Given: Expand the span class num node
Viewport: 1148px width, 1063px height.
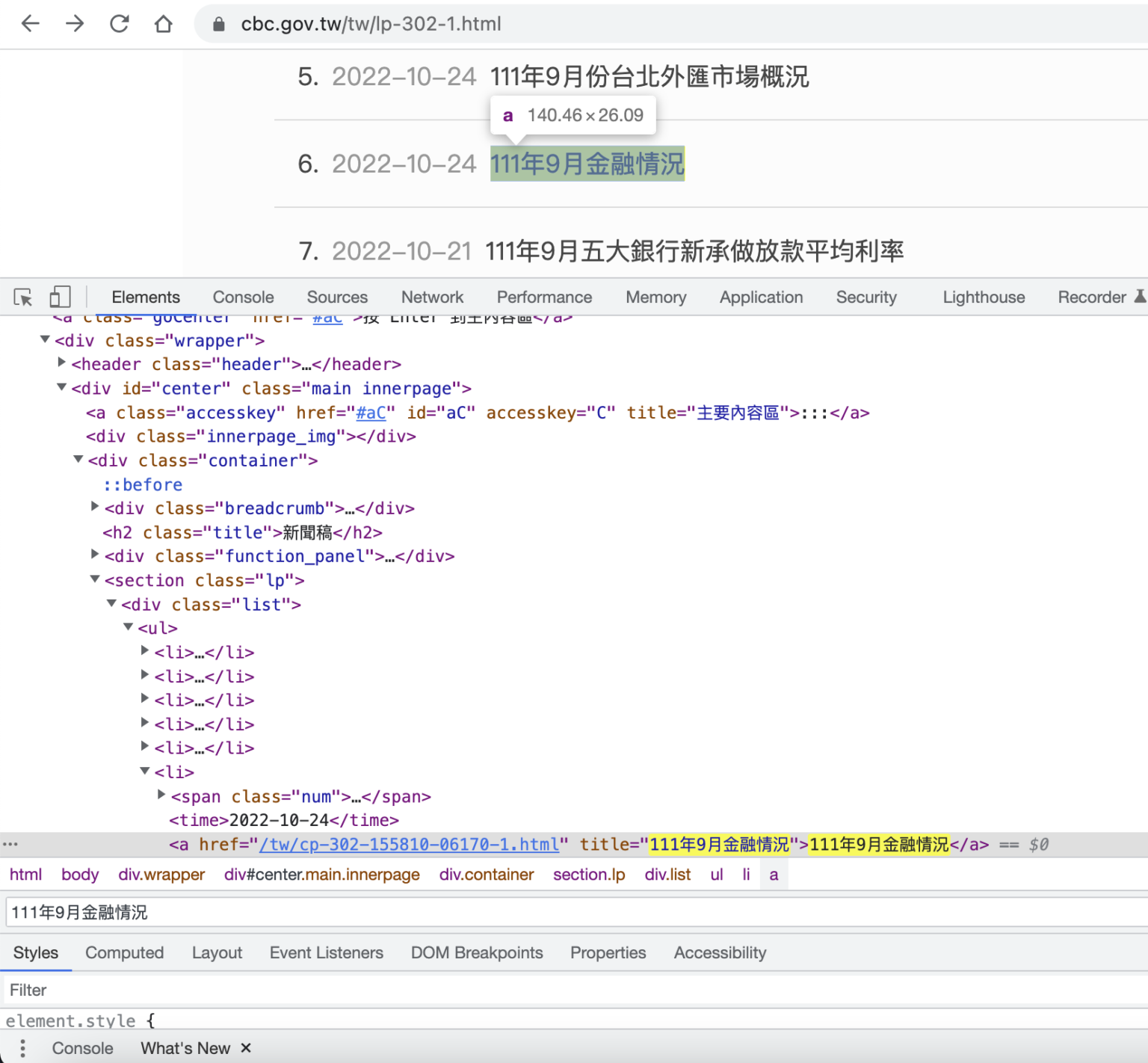Looking at the screenshot, I should coord(161,795).
